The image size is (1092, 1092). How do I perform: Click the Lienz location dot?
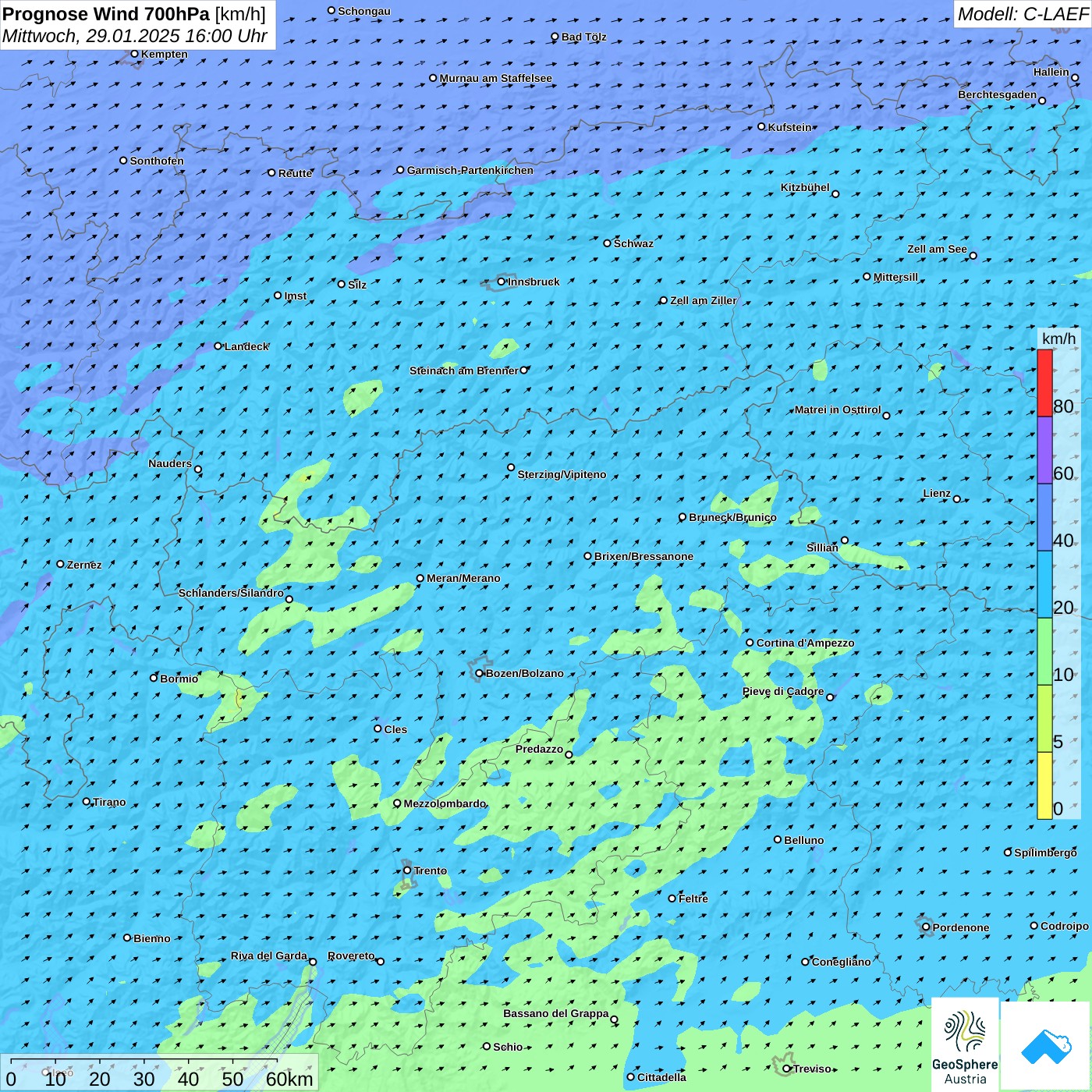(957, 499)
